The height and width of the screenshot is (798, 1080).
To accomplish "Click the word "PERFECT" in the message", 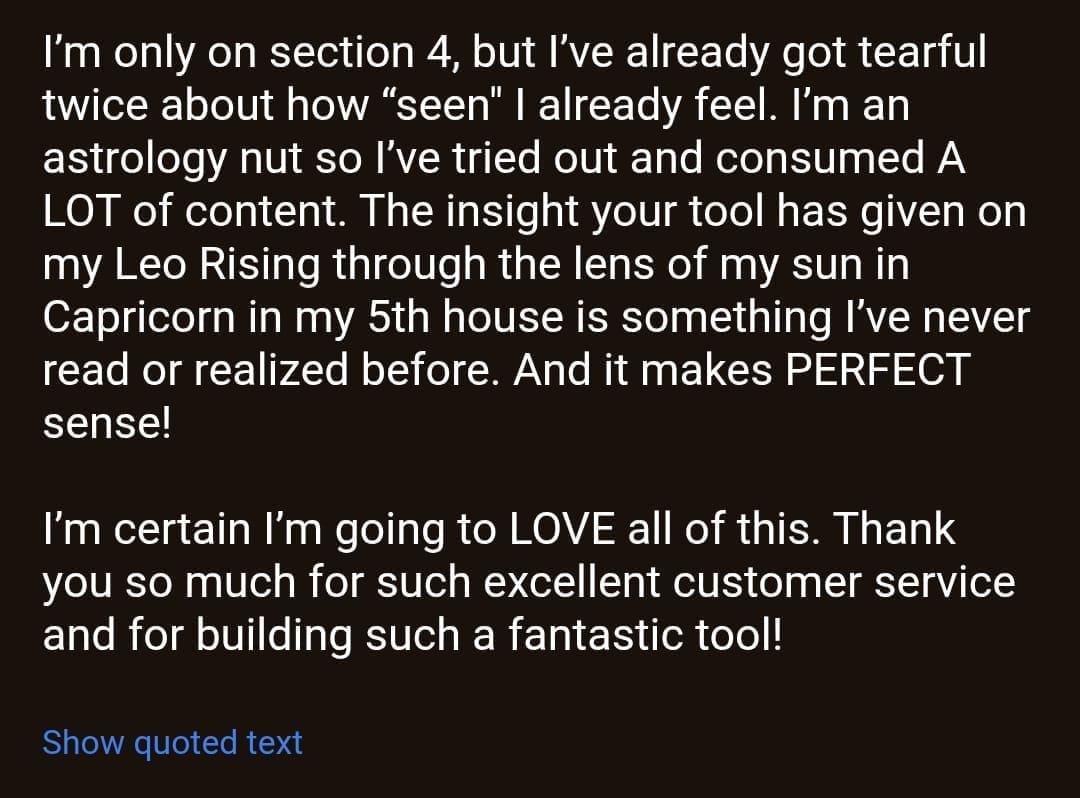I will [x=877, y=371].
